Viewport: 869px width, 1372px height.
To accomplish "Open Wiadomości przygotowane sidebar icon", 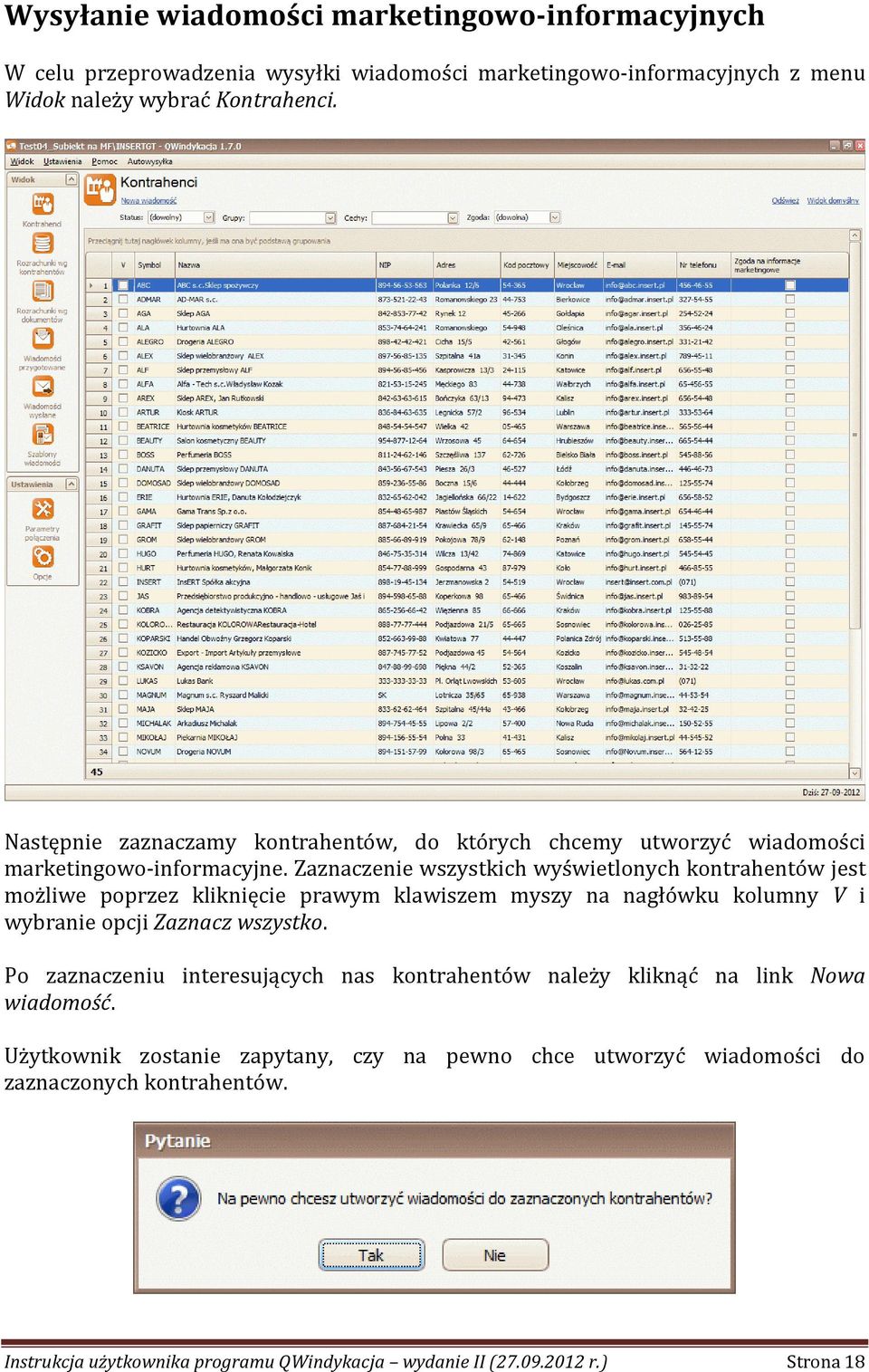I will click(x=43, y=339).
